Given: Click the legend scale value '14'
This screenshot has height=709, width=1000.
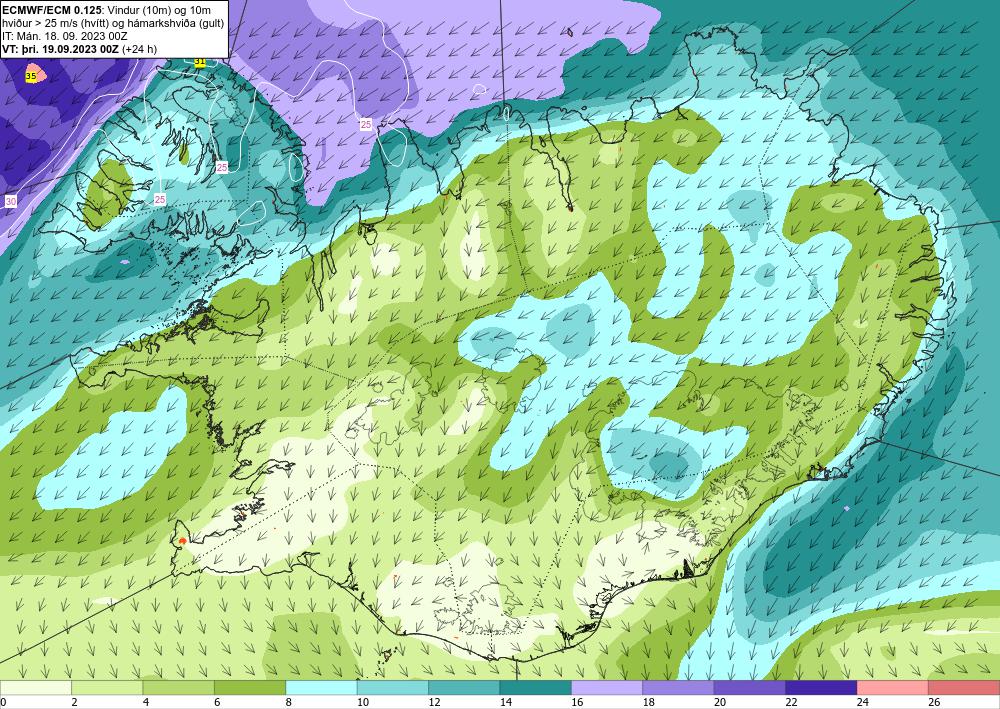Looking at the screenshot, I should [x=506, y=702].
